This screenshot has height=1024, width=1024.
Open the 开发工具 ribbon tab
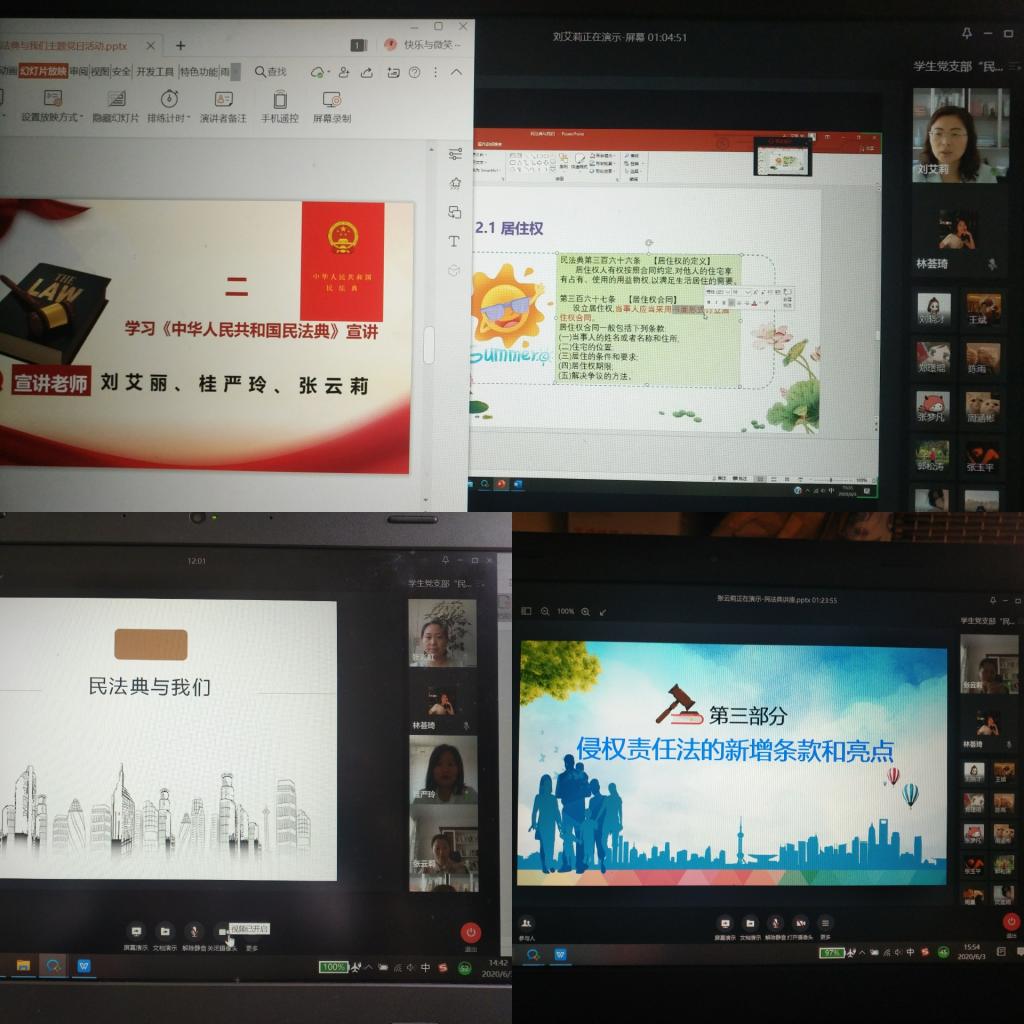tap(155, 72)
